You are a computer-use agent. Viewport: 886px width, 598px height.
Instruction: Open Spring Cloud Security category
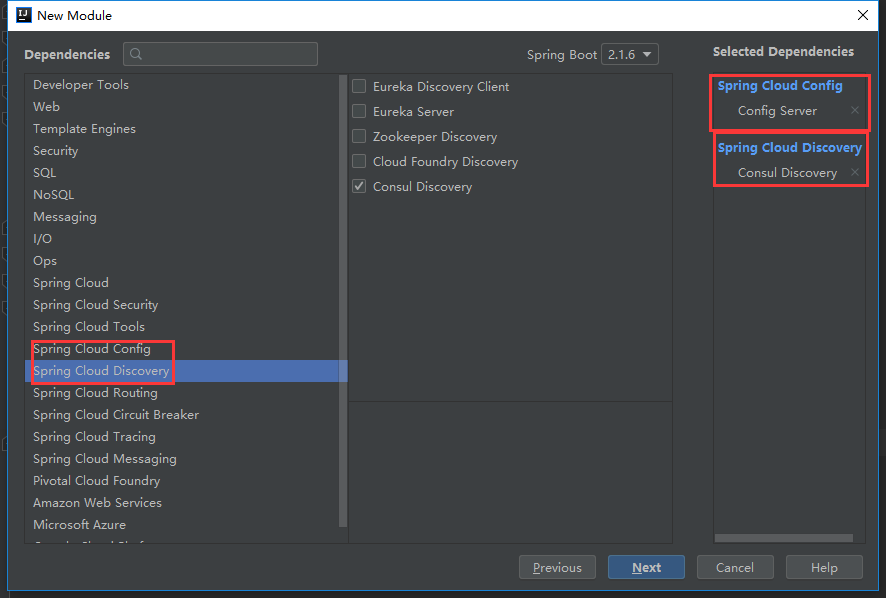point(181,305)
